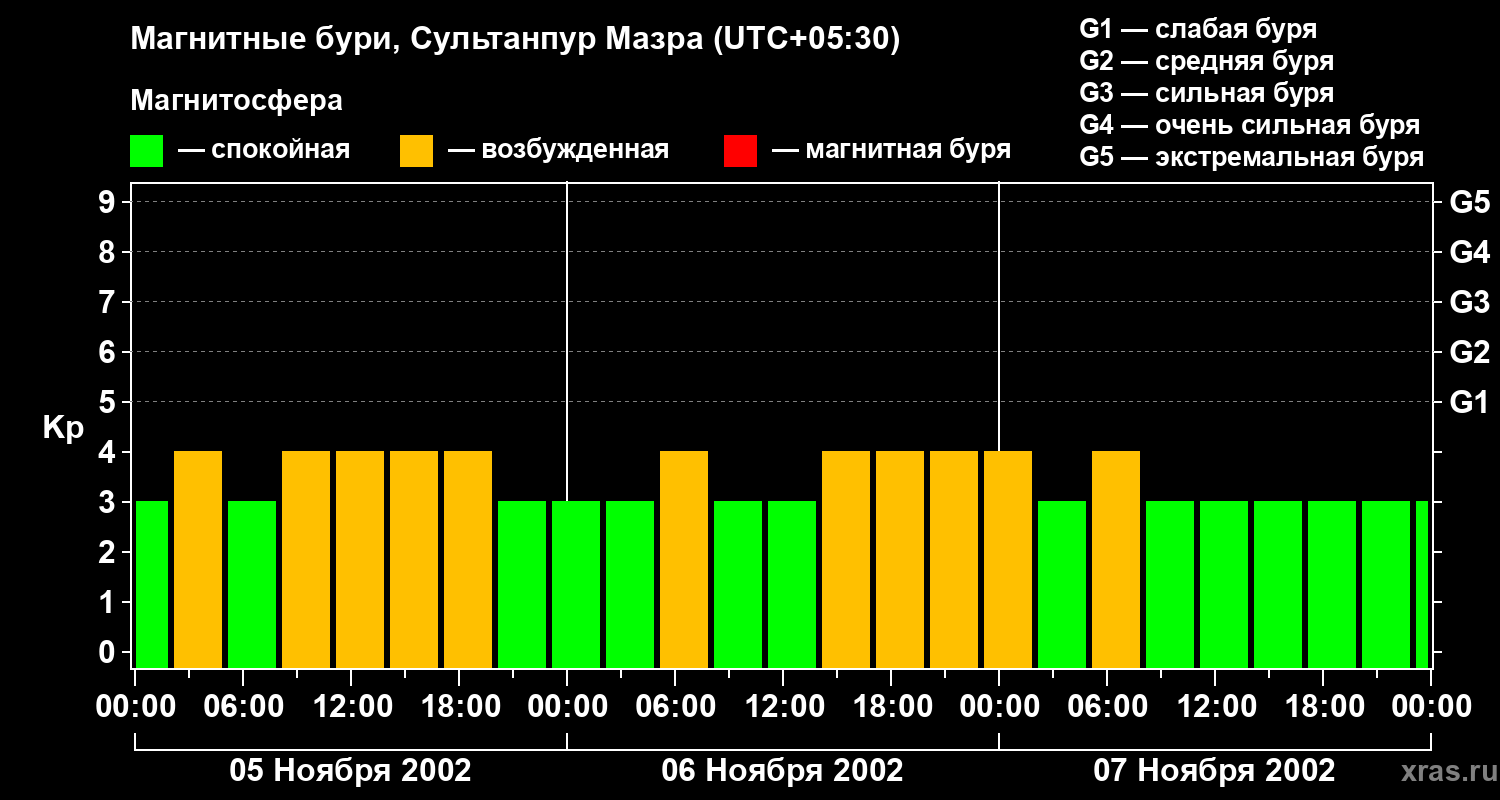Select the first orange bar on 05 November
This screenshot has width=1500, height=800.
click(198, 559)
